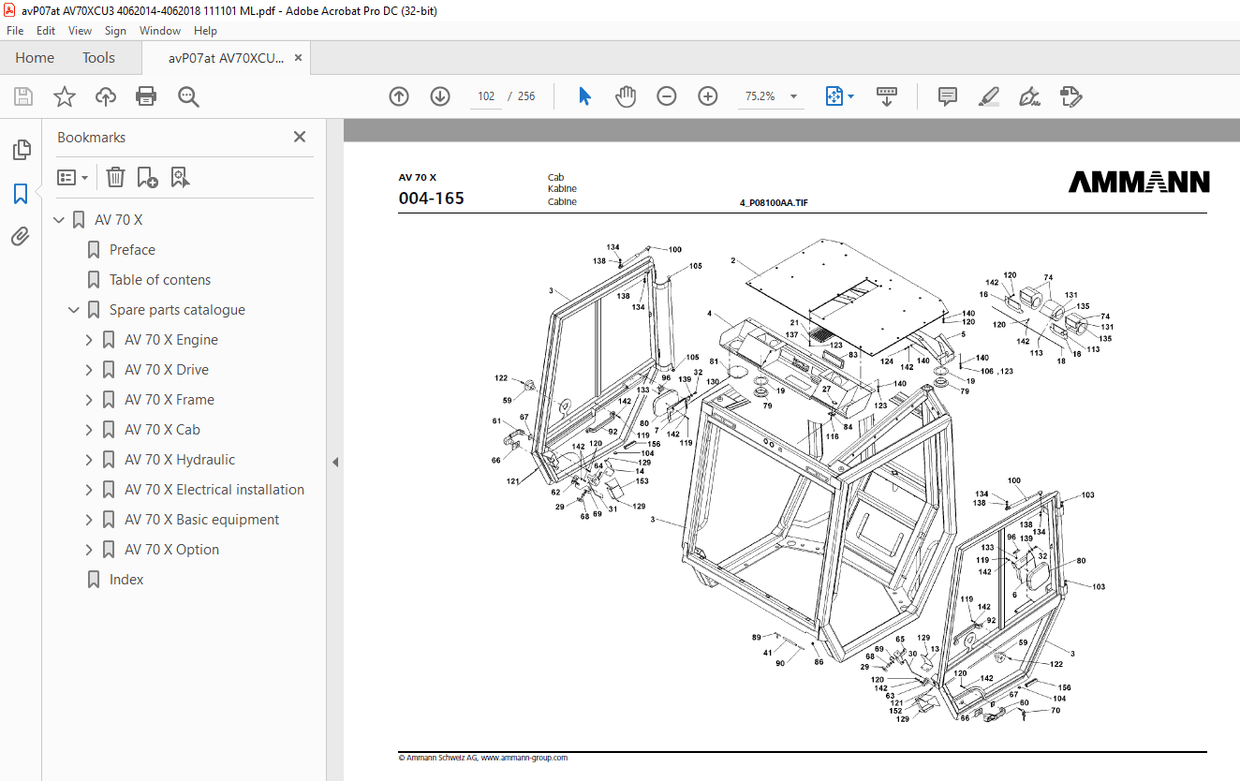This screenshot has height=781, width=1240.
Task: Open the Attachments panel
Action: [21, 236]
